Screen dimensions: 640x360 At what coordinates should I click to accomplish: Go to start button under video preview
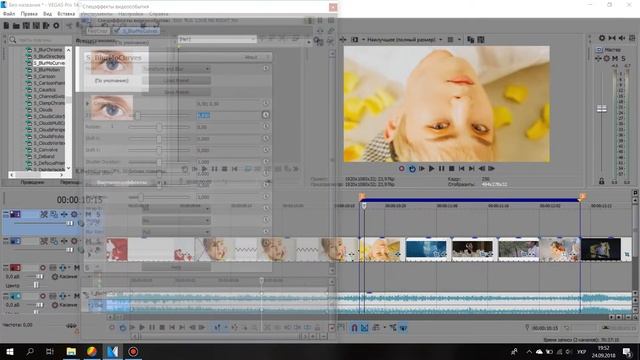[461, 169]
